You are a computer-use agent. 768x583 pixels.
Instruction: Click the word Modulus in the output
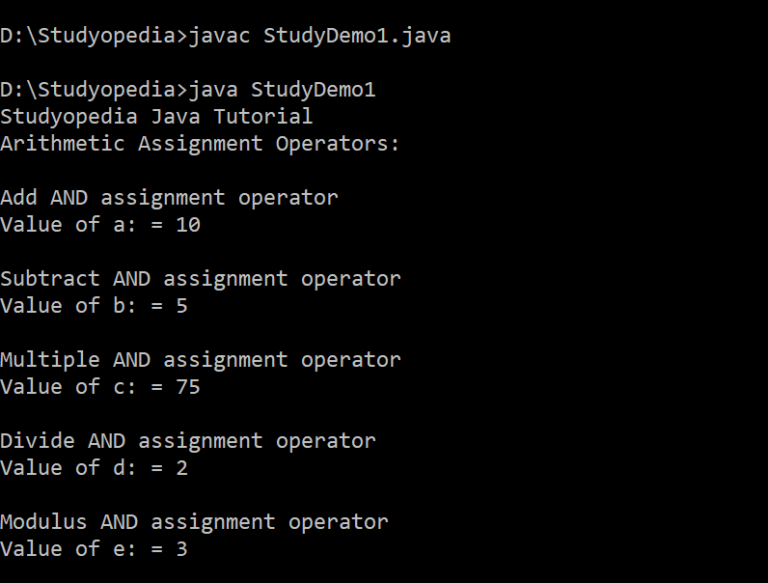click(x=44, y=522)
